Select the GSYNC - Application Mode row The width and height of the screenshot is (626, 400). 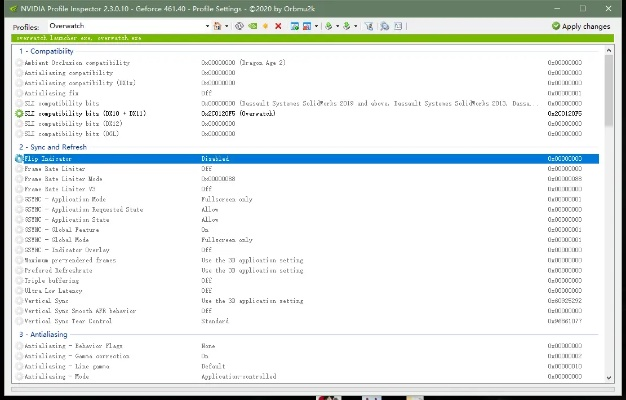pyautogui.click(x=307, y=199)
